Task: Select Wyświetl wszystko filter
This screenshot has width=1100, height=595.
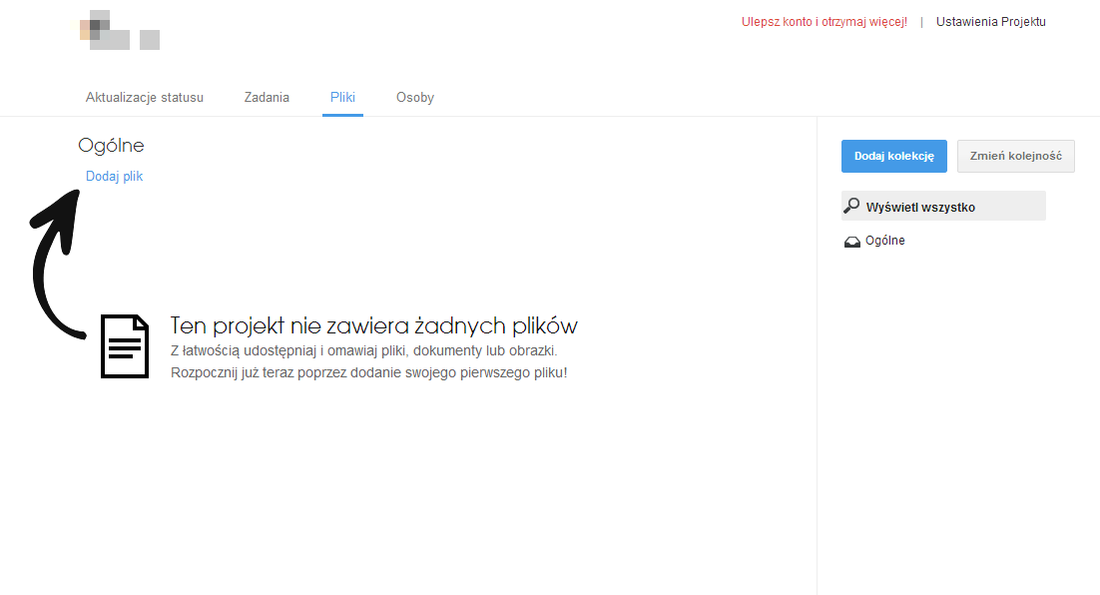Action: click(x=944, y=206)
